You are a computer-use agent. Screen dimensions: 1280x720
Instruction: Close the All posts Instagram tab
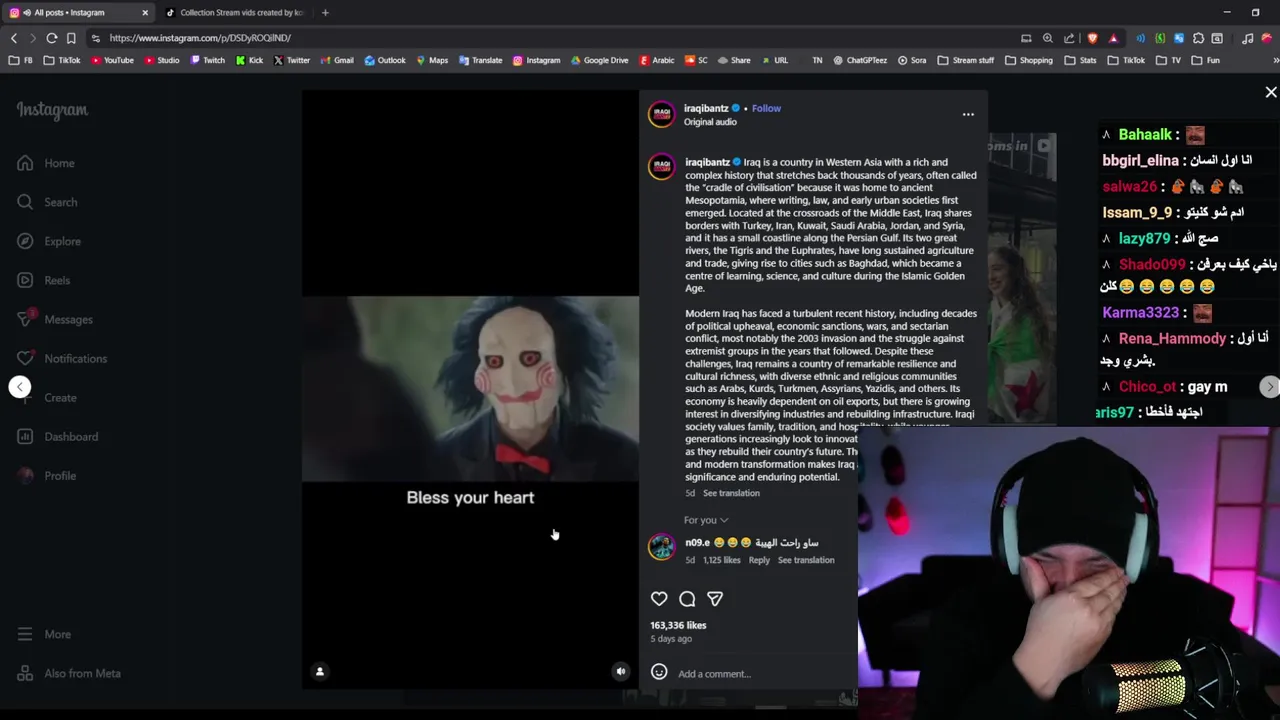click(145, 13)
